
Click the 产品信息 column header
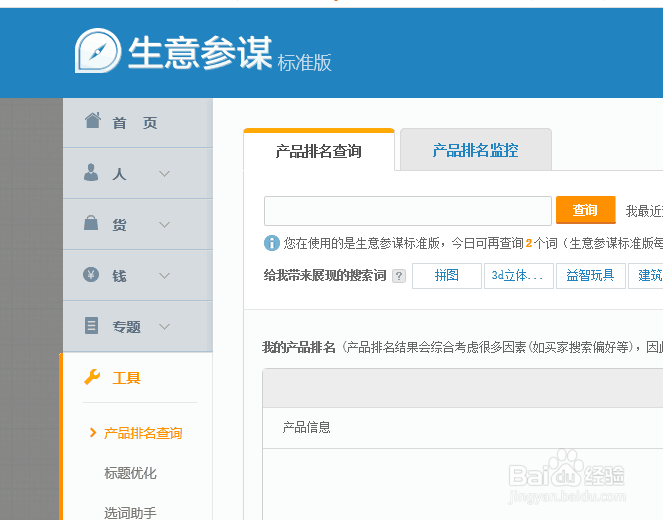306,427
